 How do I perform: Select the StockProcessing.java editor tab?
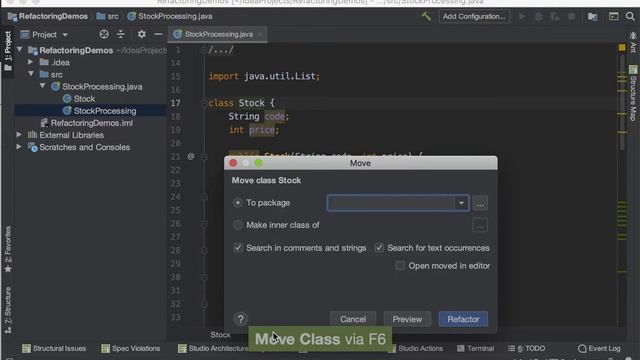pyautogui.click(x=218, y=34)
